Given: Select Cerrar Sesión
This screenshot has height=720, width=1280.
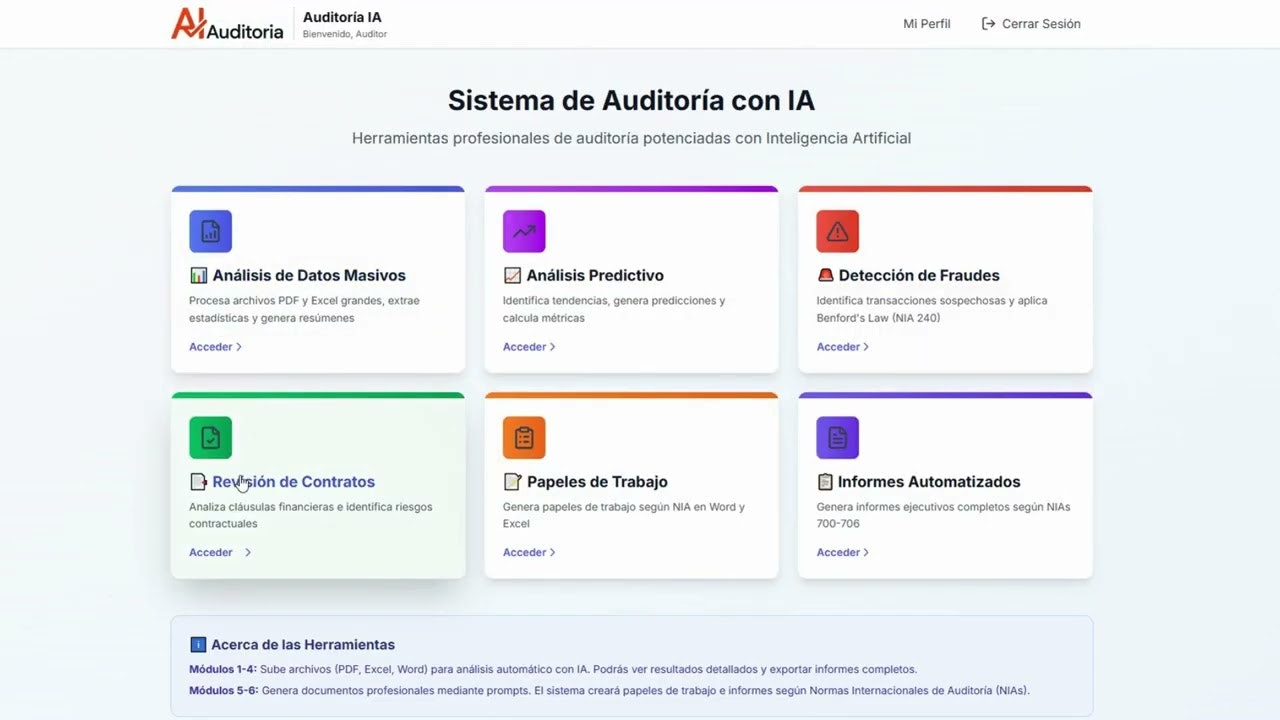Looking at the screenshot, I should (1041, 24).
